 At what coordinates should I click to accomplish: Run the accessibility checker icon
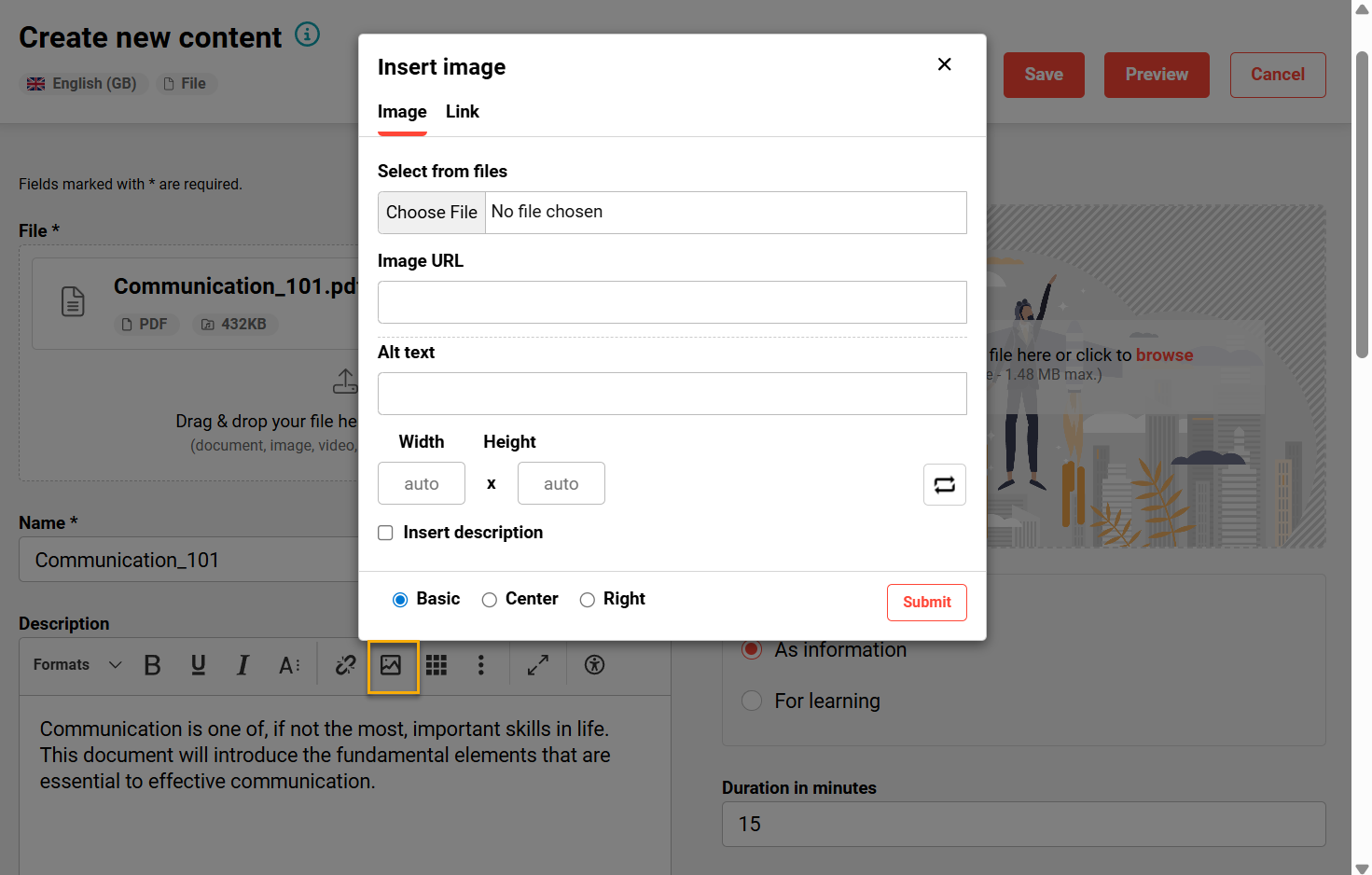pos(594,664)
